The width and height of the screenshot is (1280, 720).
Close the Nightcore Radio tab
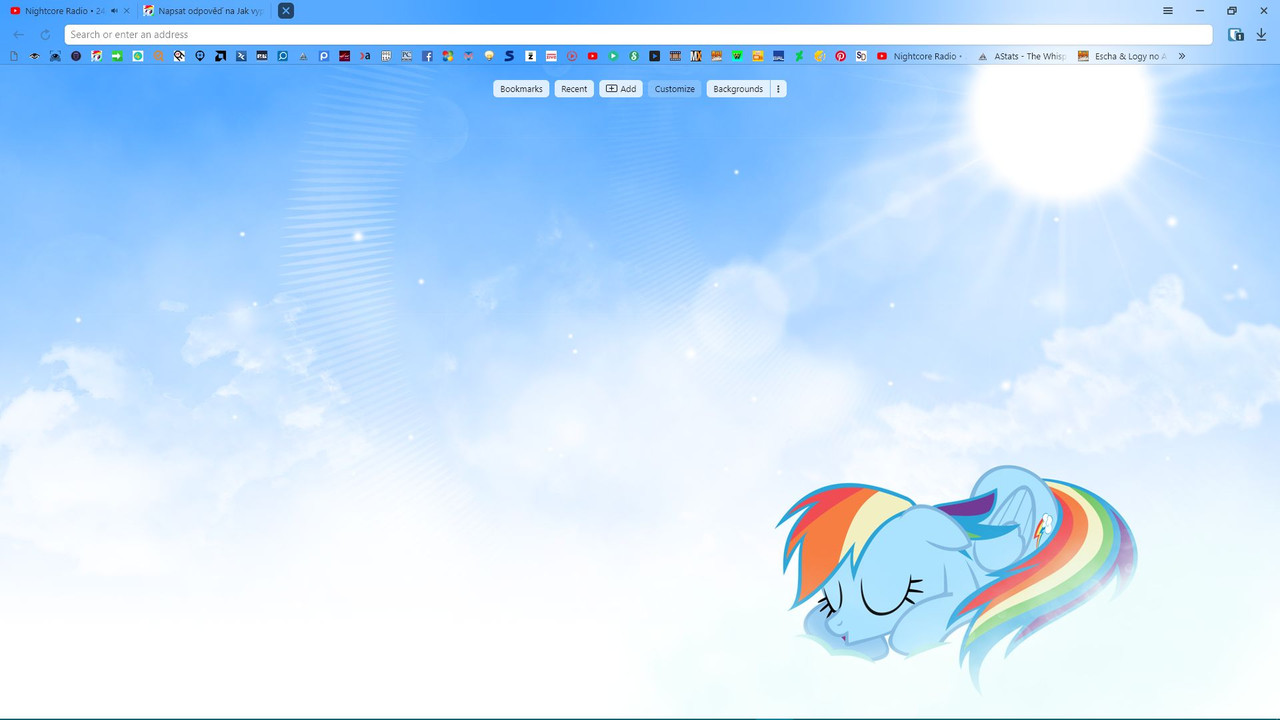pyautogui.click(x=126, y=11)
